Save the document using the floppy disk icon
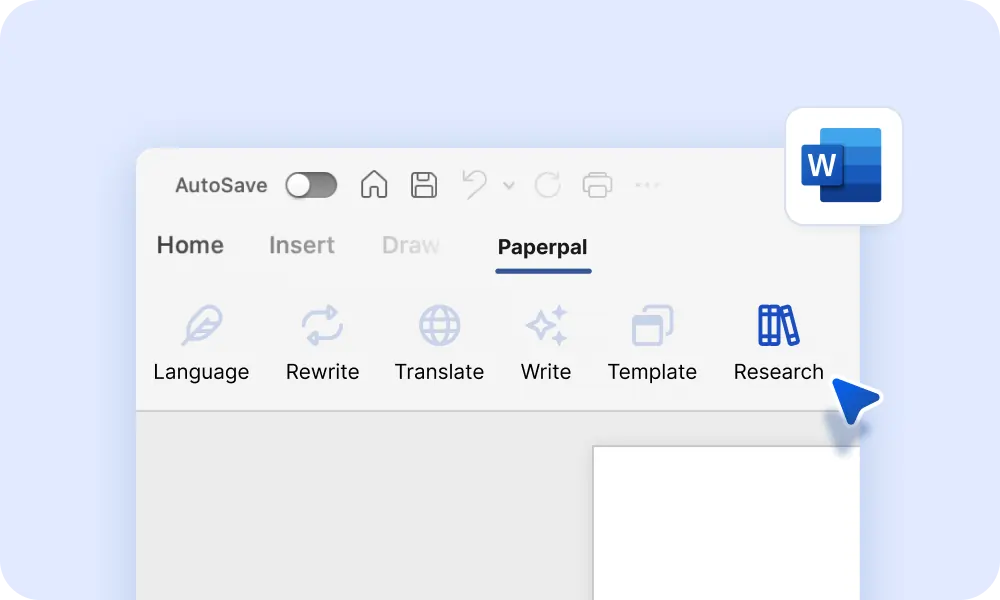The height and width of the screenshot is (600, 1000). coord(423,185)
